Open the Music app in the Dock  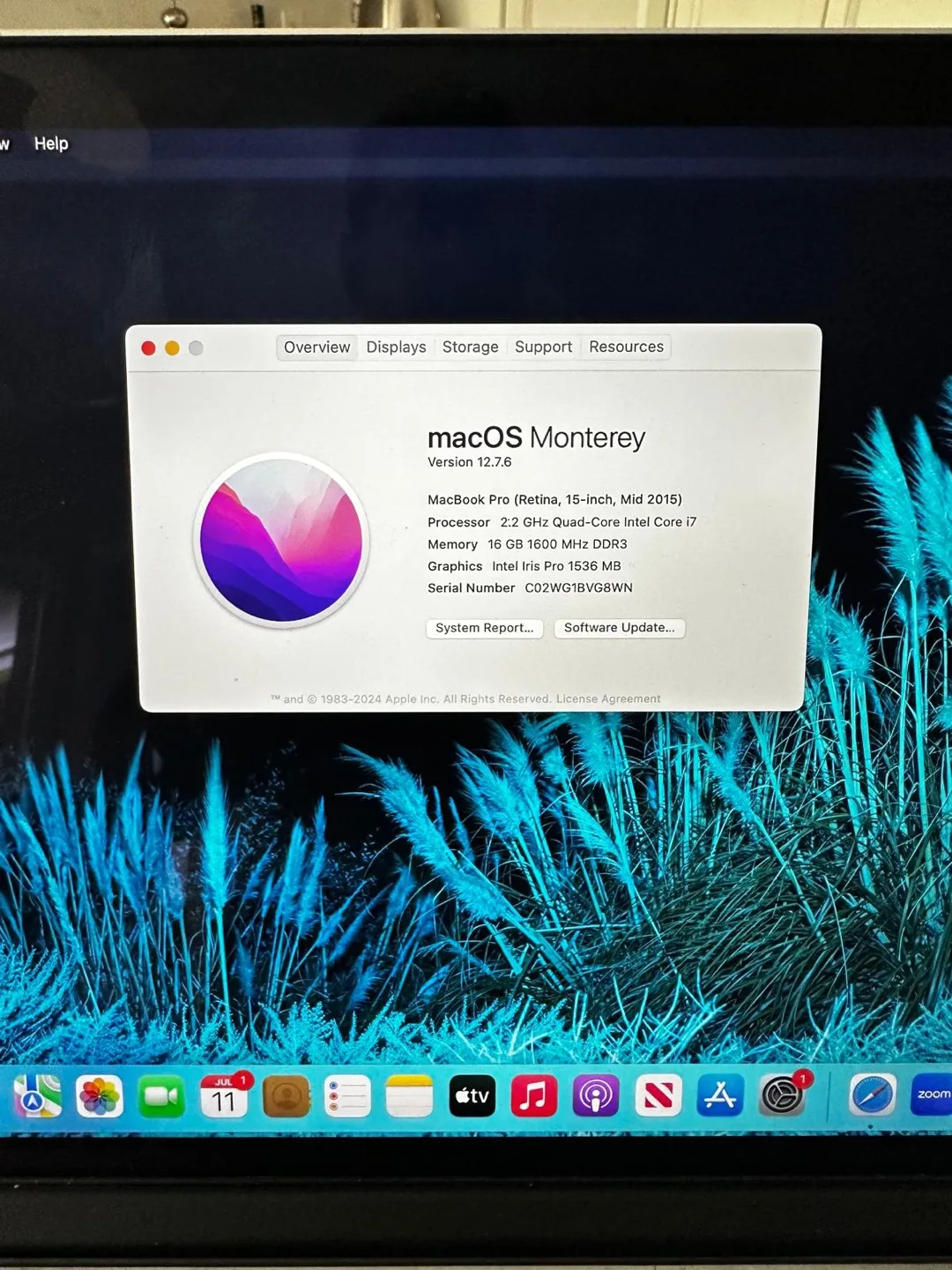pos(534,1095)
